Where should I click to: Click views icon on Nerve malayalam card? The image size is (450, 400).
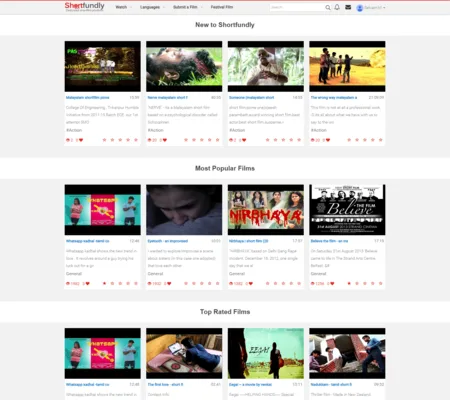pos(149,140)
